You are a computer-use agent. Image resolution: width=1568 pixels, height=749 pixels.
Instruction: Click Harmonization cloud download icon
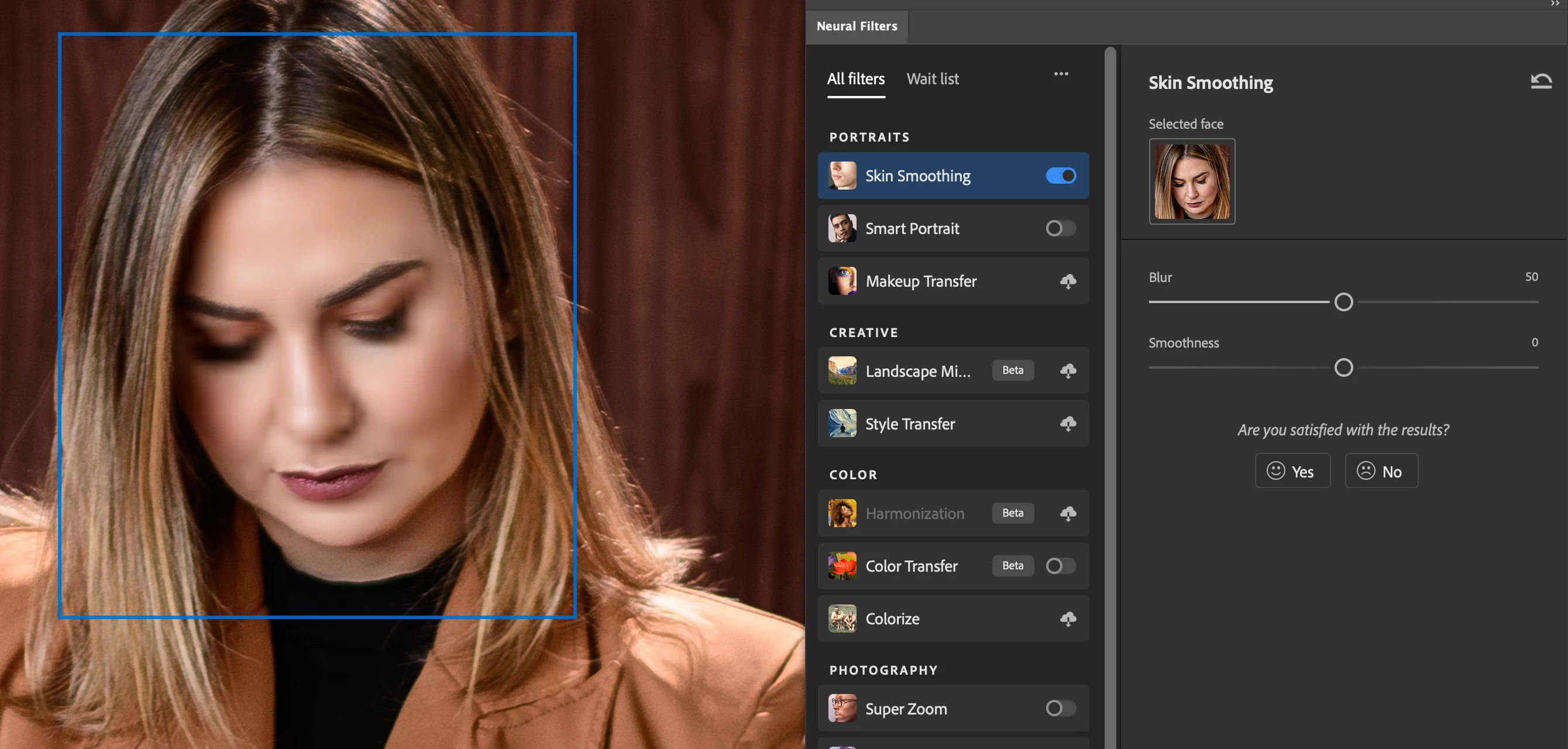pyautogui.click(x=1068, y=513)
